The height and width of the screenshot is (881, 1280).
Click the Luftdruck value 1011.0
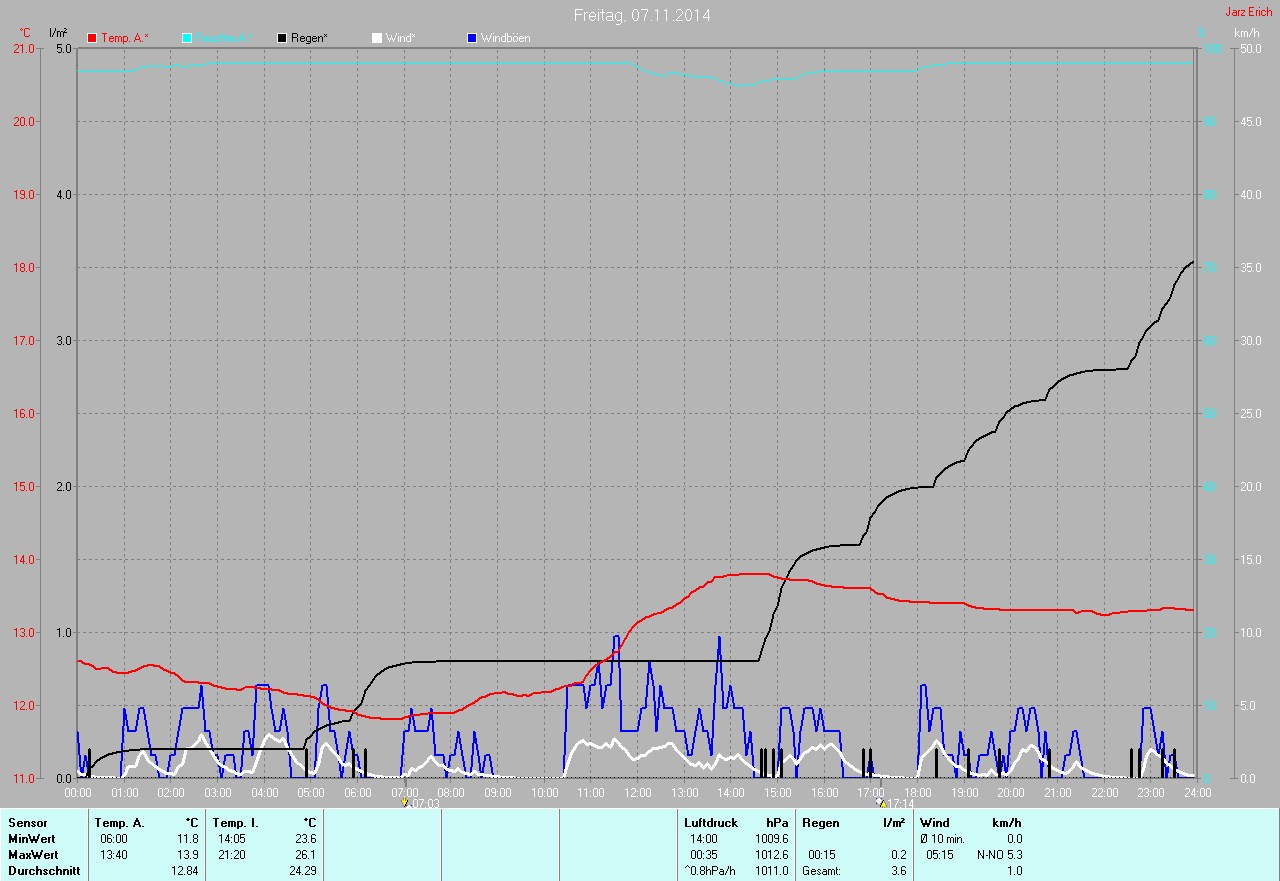pos(771,871)
